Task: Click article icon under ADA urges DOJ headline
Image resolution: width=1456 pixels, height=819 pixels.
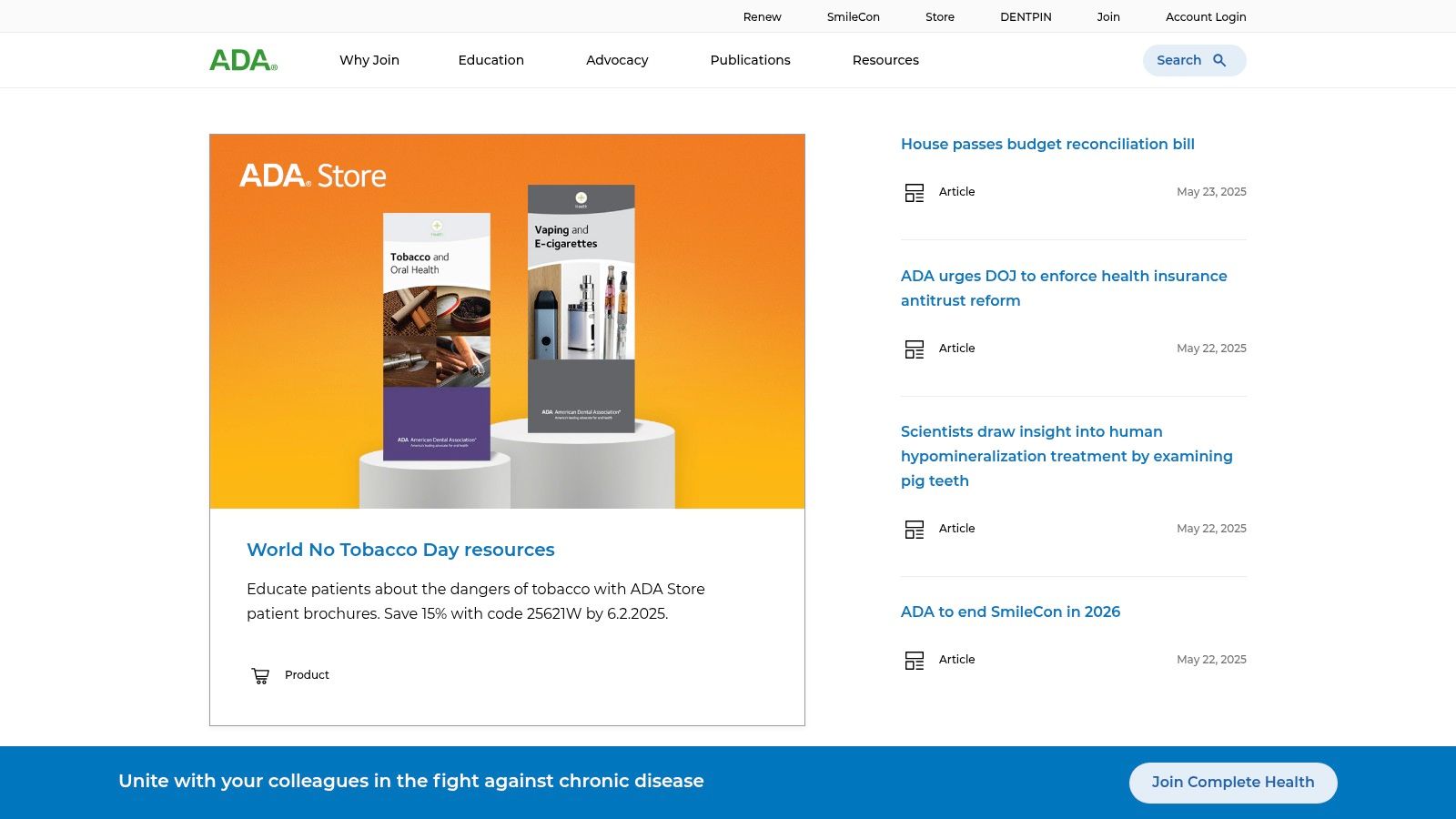Action: click(x=915, y=349)
